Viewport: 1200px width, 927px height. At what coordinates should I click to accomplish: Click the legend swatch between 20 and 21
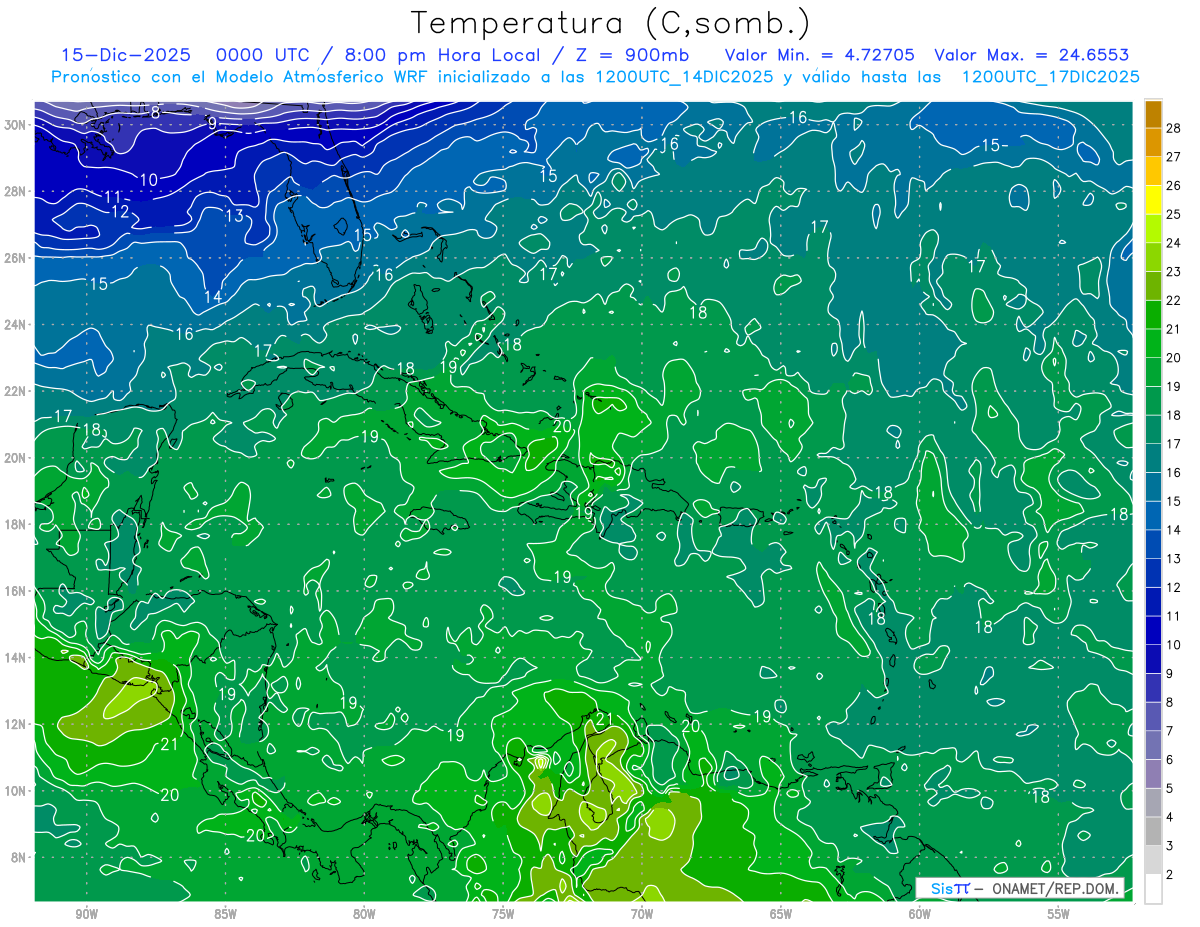pos(1153,343)
